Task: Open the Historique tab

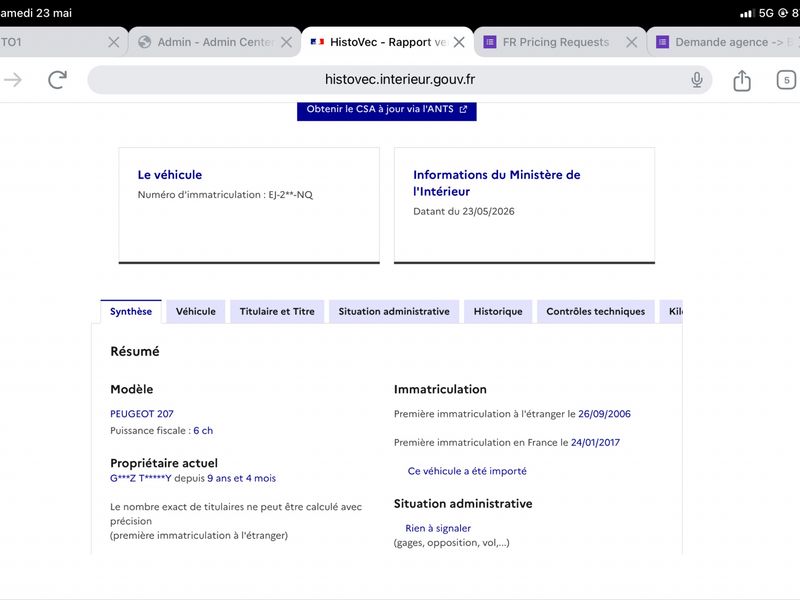Action: [498, 311]
